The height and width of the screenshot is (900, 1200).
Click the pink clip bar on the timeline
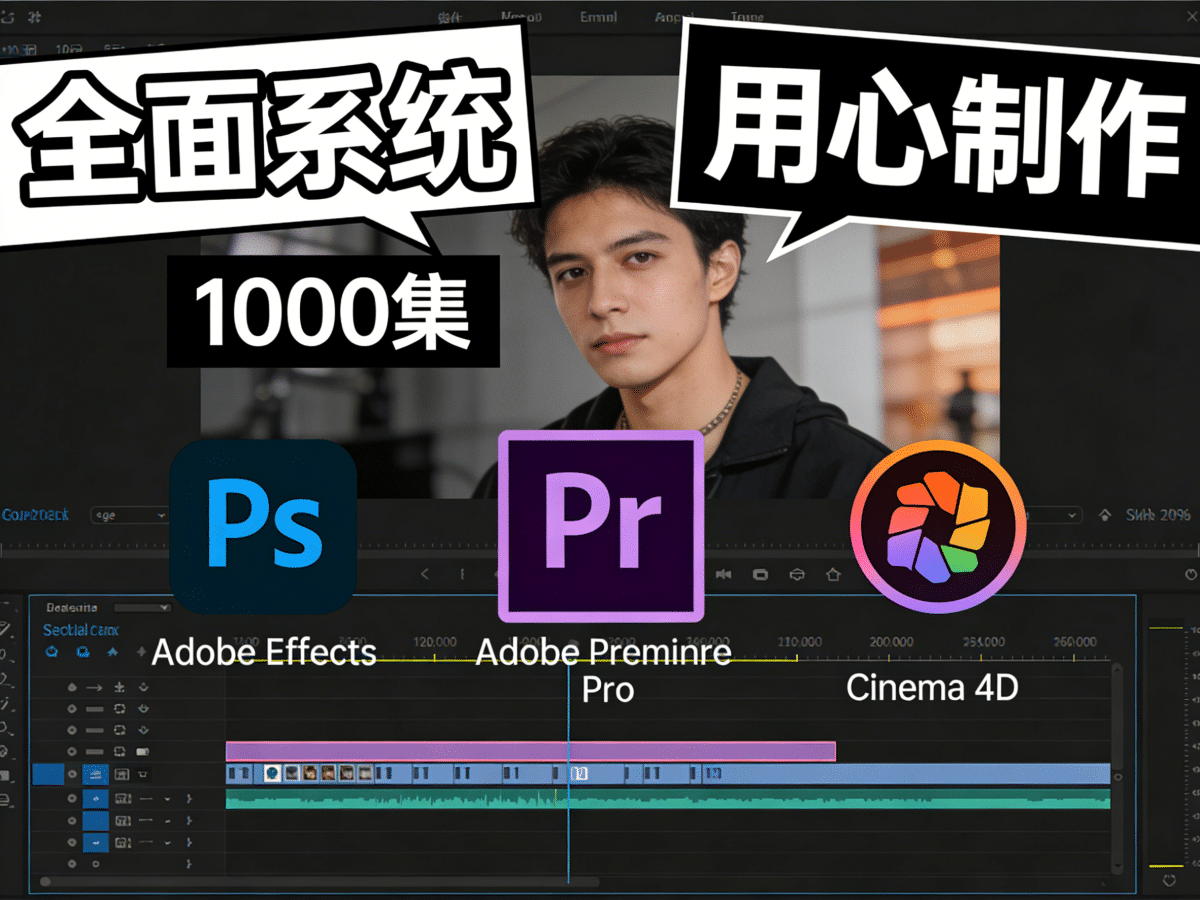pyautogui.click(x=530, y=748)
